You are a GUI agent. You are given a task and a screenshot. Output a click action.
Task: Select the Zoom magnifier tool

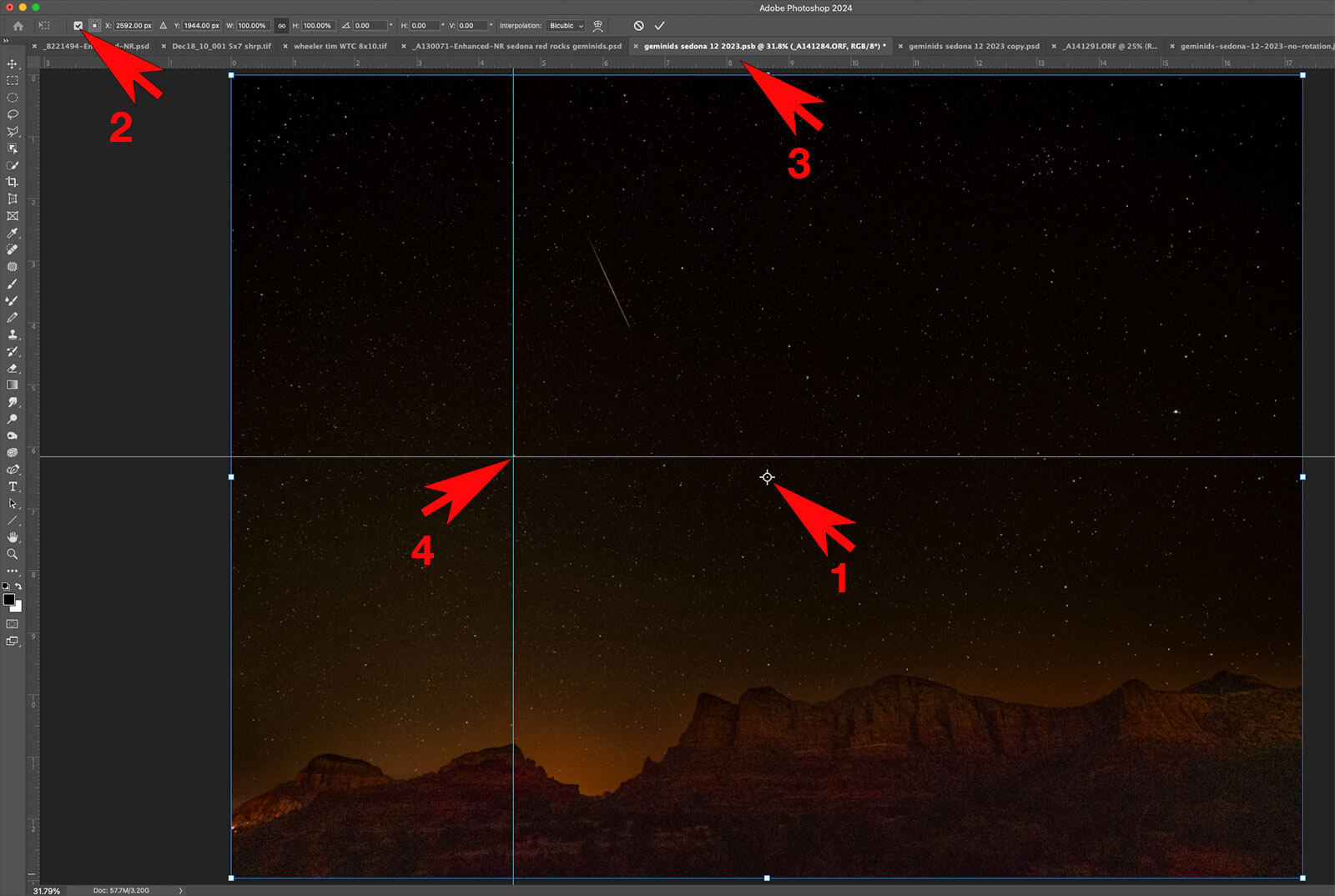pyautogui.click(x=13, y=554)
